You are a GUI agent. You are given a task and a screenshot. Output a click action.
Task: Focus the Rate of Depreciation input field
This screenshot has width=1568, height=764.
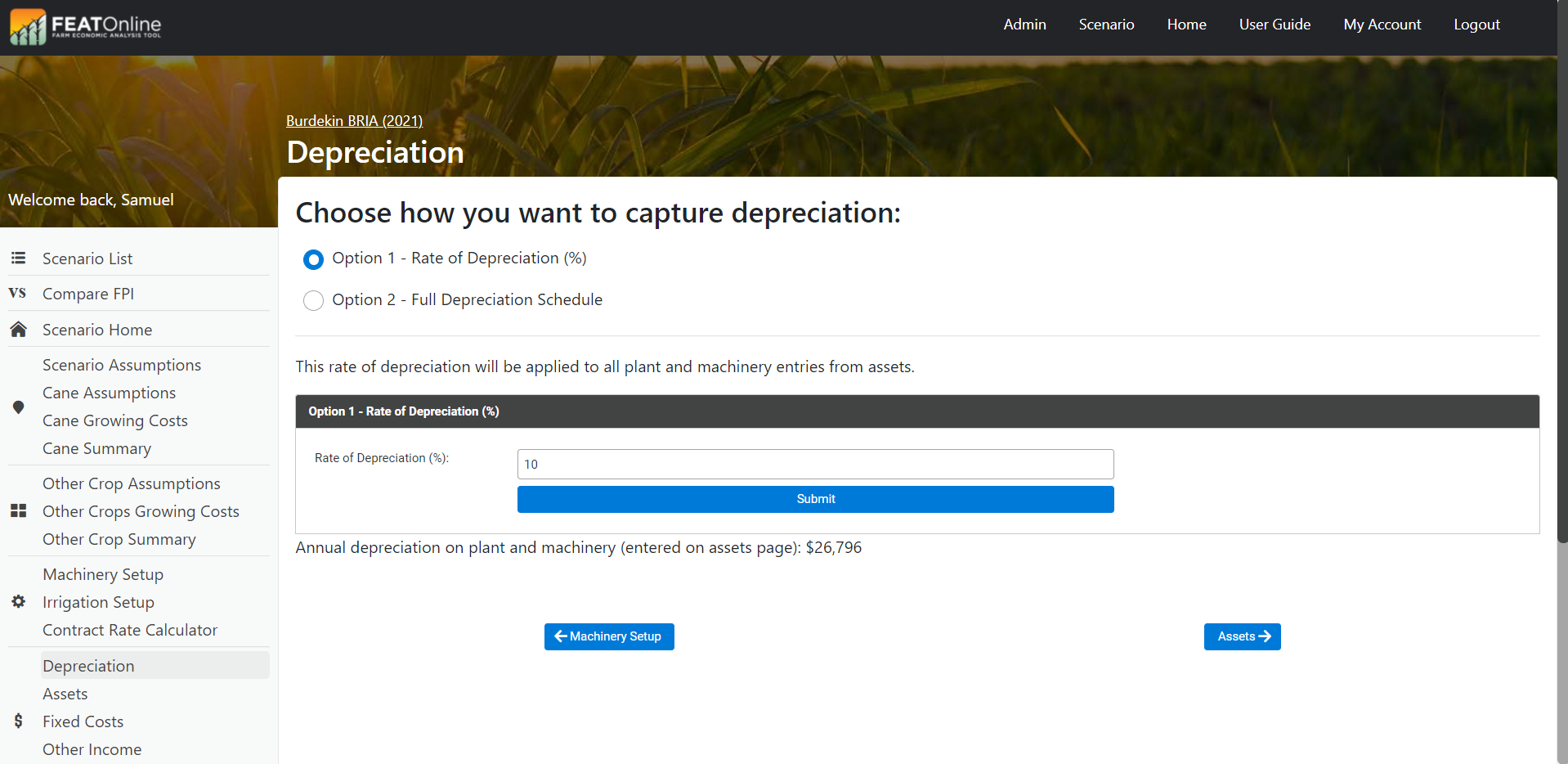(x=815, y=464)
